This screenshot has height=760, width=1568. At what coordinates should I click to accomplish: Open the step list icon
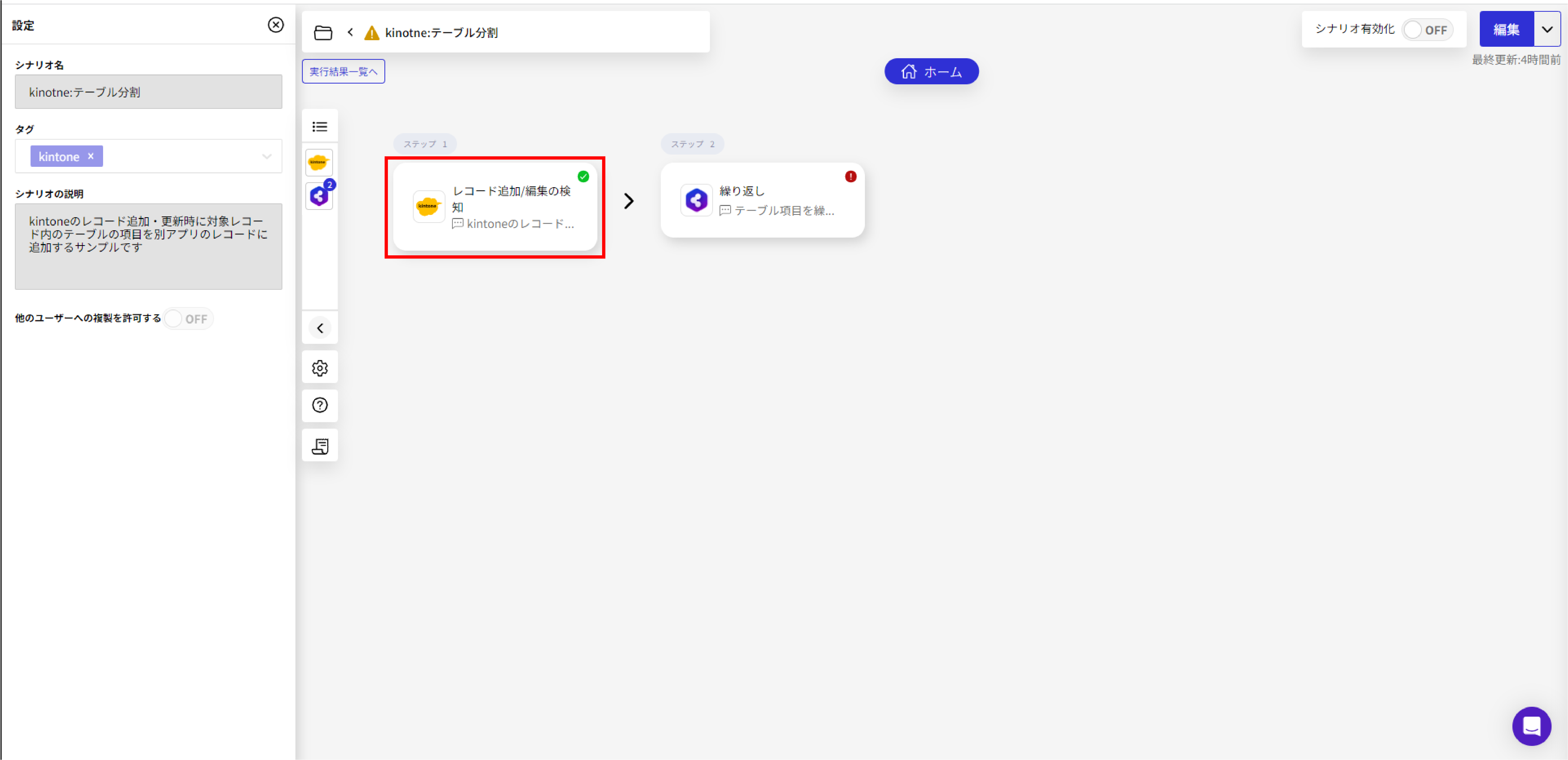tap(319, 127)
